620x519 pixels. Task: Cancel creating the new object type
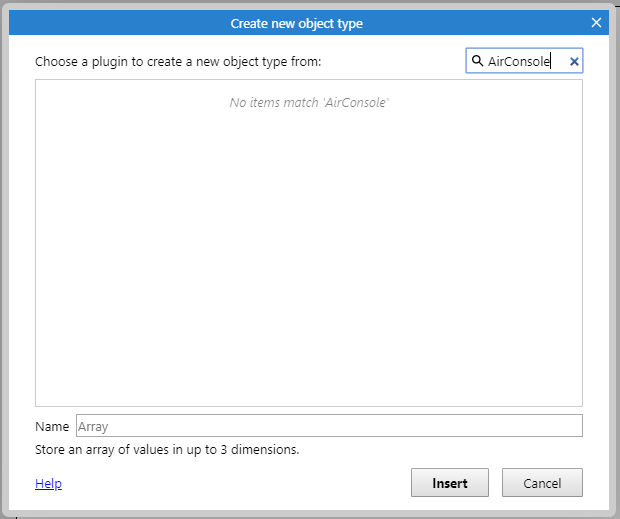pos(542,483)
